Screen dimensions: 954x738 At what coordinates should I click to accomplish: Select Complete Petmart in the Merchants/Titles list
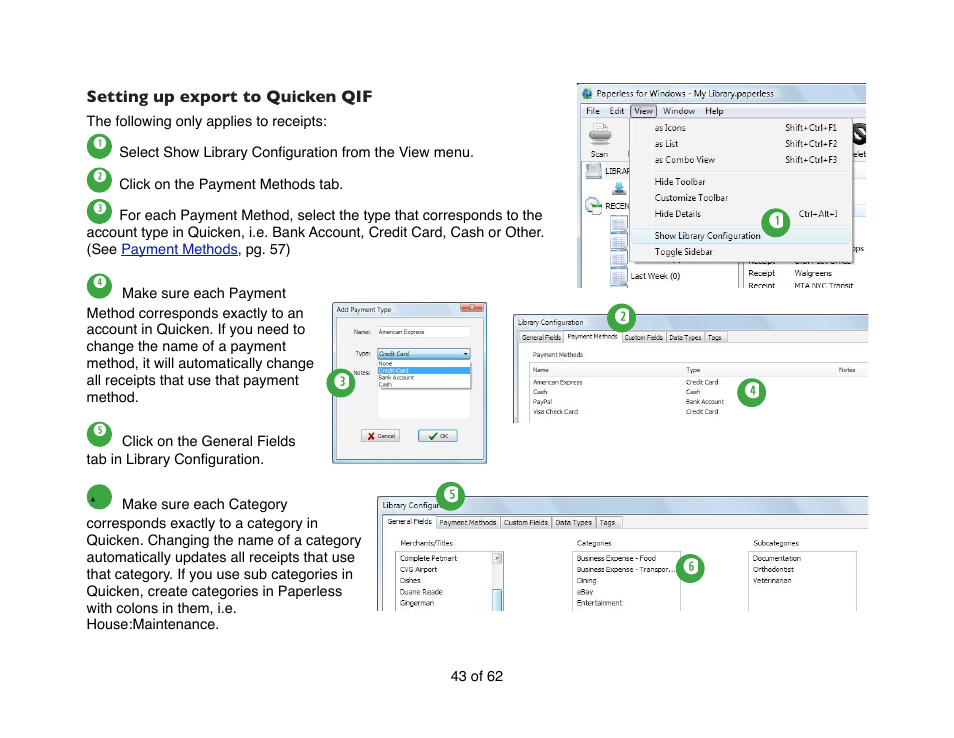(428, 559)
